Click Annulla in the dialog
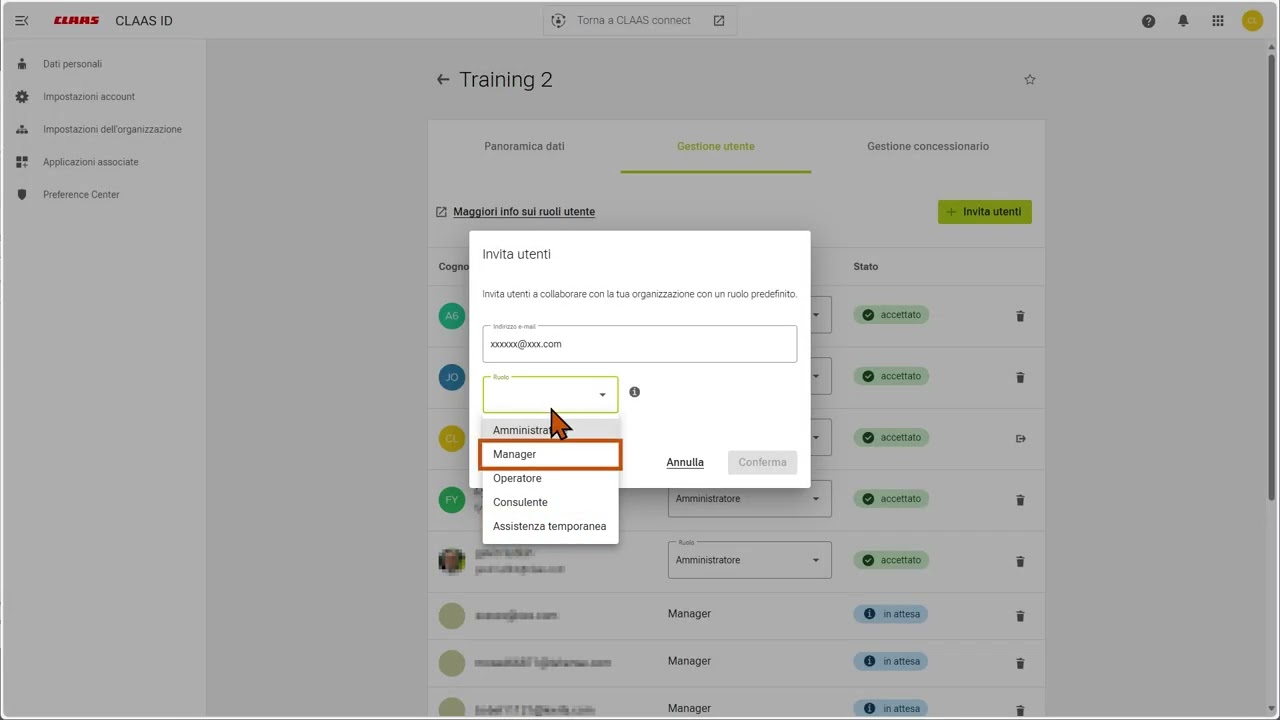Image resolution: width=1280 pixels, height=720 pixels. tap(685, 462)
